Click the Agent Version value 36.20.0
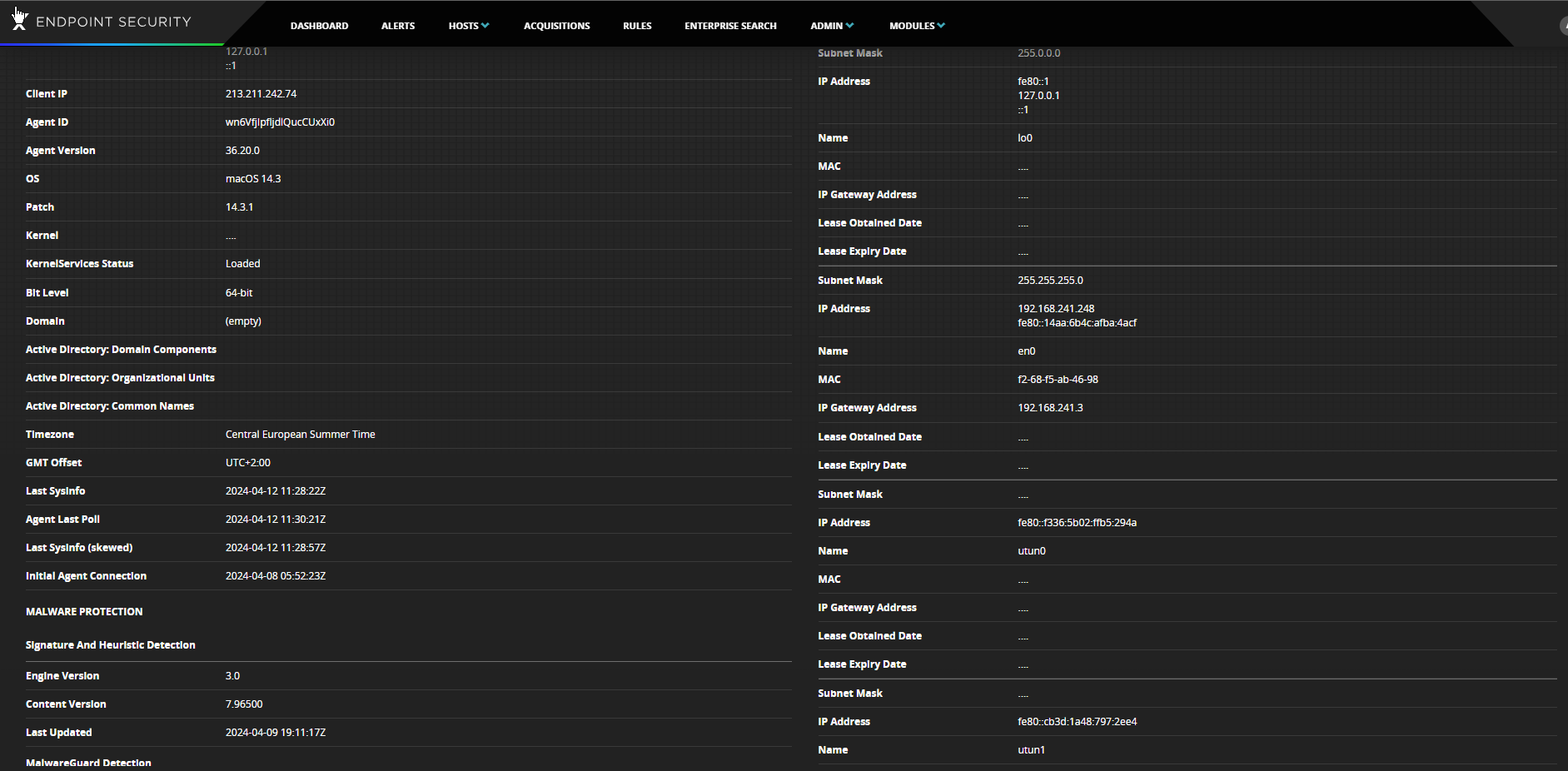Viewport: 1568px width, 771px height. tap(242, 151)
